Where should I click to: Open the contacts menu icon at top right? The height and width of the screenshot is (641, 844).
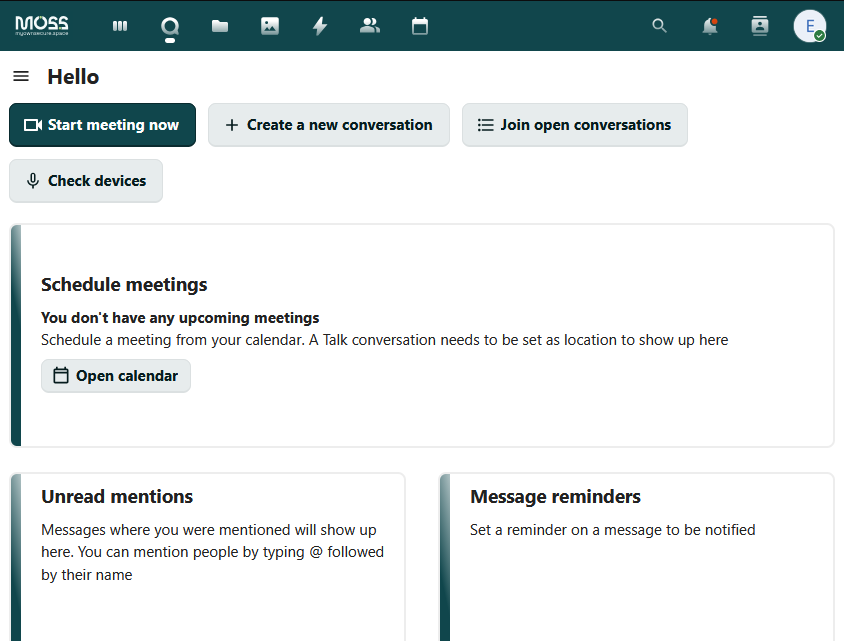[x=759, y=26]
